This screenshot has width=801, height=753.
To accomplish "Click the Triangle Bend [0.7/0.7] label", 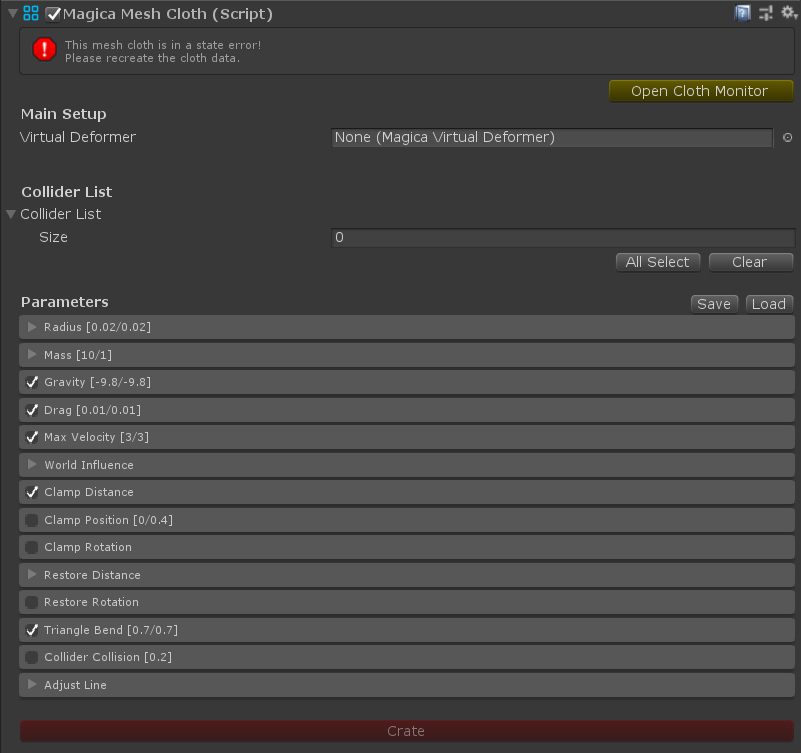I will tap(111, 630).
